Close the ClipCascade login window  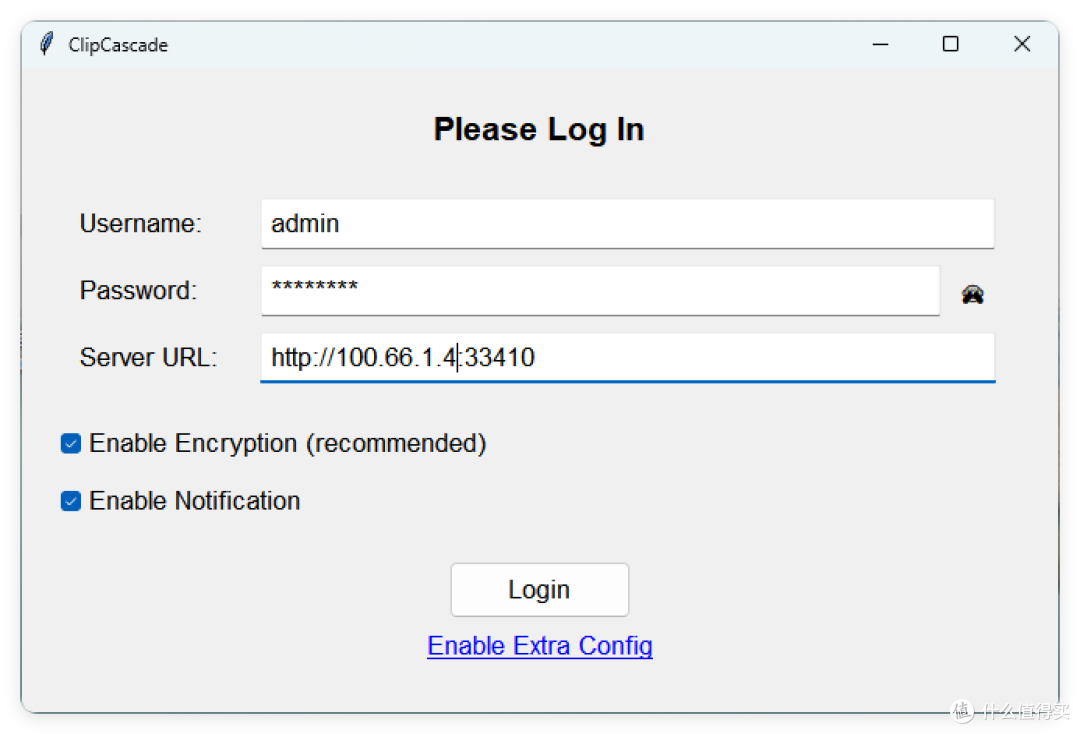click(x=1022, y=44)
